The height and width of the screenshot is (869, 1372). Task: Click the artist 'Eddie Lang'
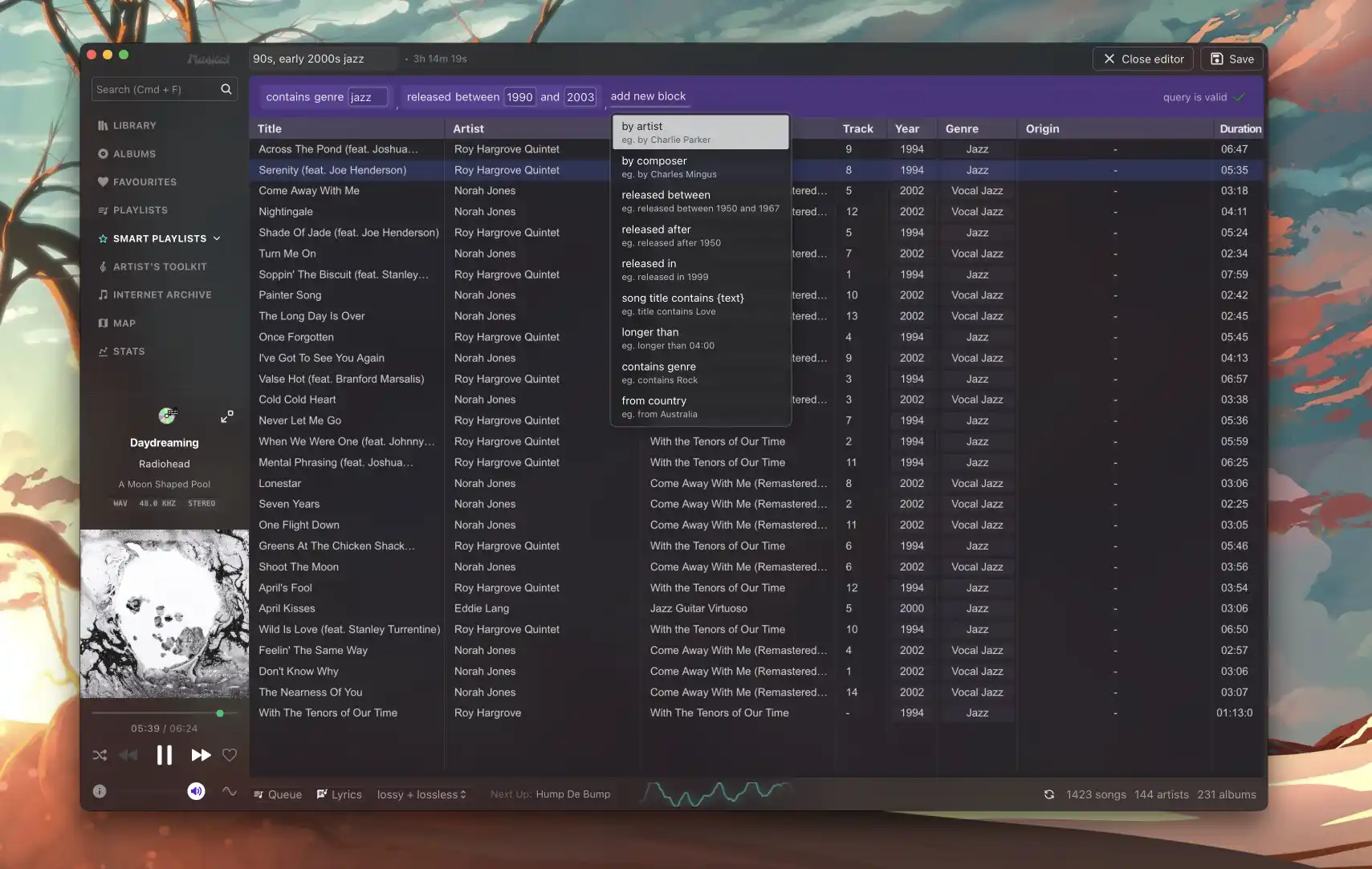(x=482, y=608)
